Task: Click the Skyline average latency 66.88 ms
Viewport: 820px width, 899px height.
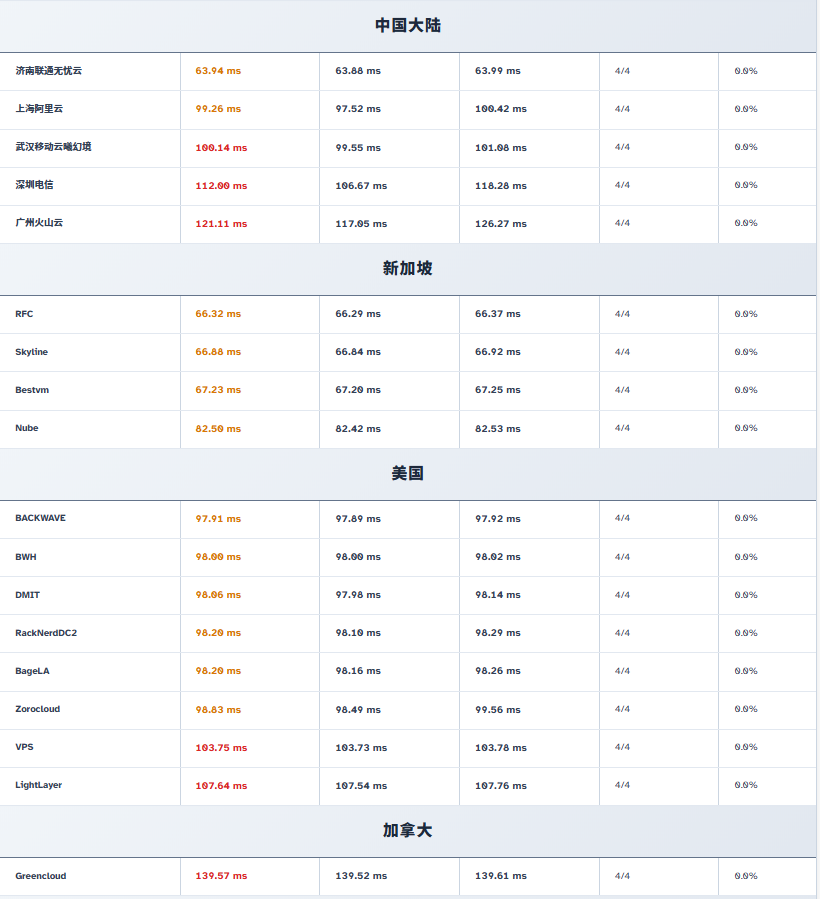Action: (x=218, y=352)
